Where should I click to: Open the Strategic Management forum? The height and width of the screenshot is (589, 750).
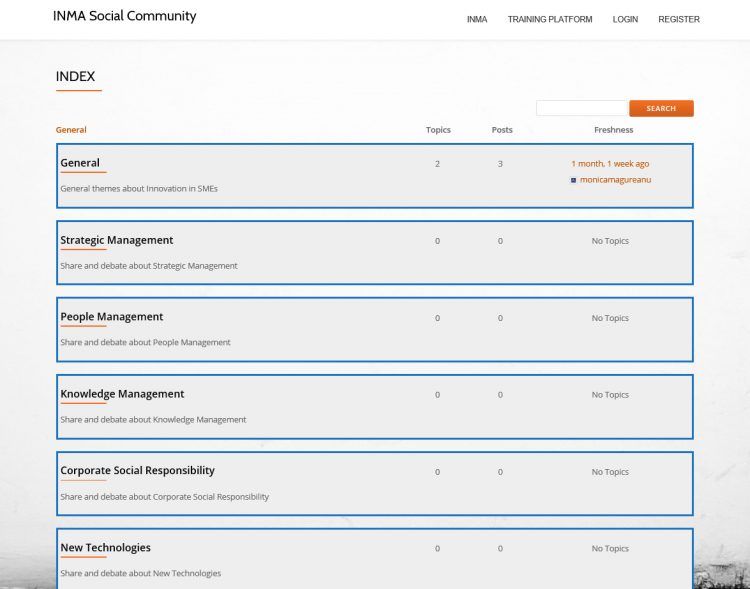click(117, 240)
